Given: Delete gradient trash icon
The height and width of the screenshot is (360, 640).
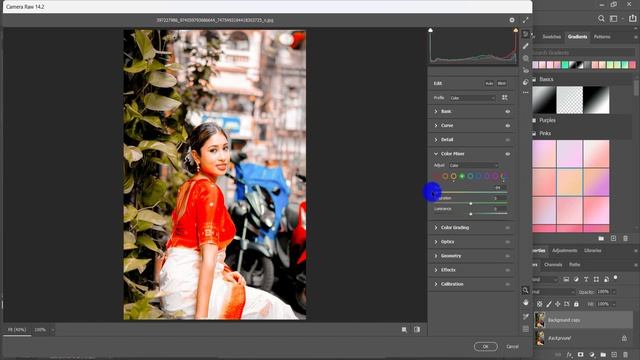Looking at the screenshot, I should (x=625, y=238).
